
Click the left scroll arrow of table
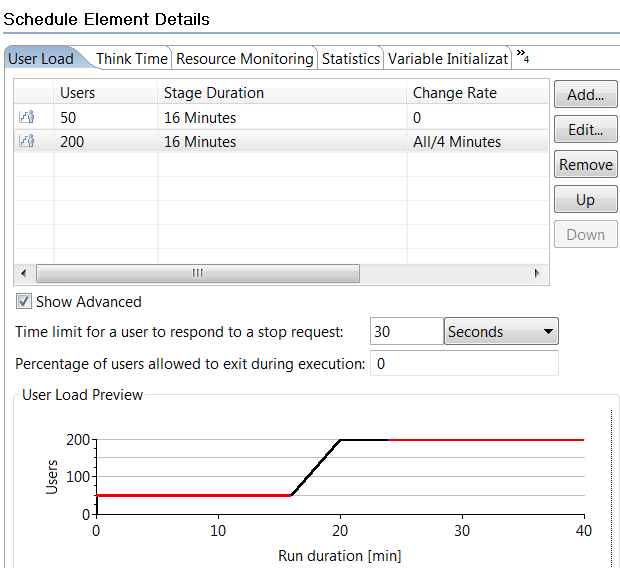coord(24,273)
